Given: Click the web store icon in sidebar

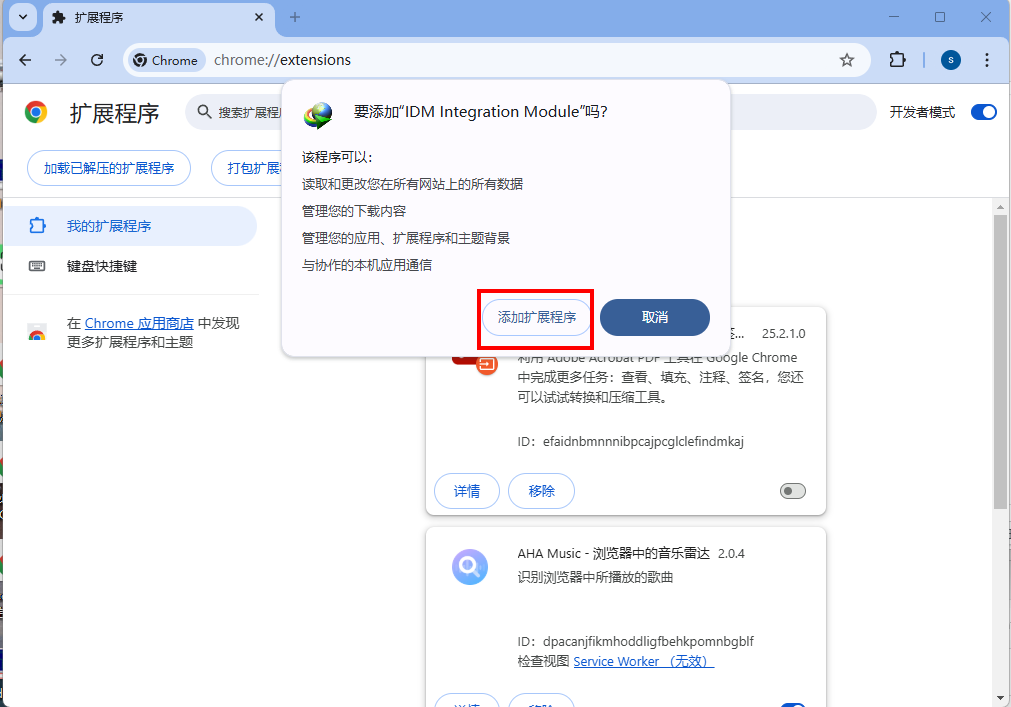Looking at the screenshot, I should [37, 332].
